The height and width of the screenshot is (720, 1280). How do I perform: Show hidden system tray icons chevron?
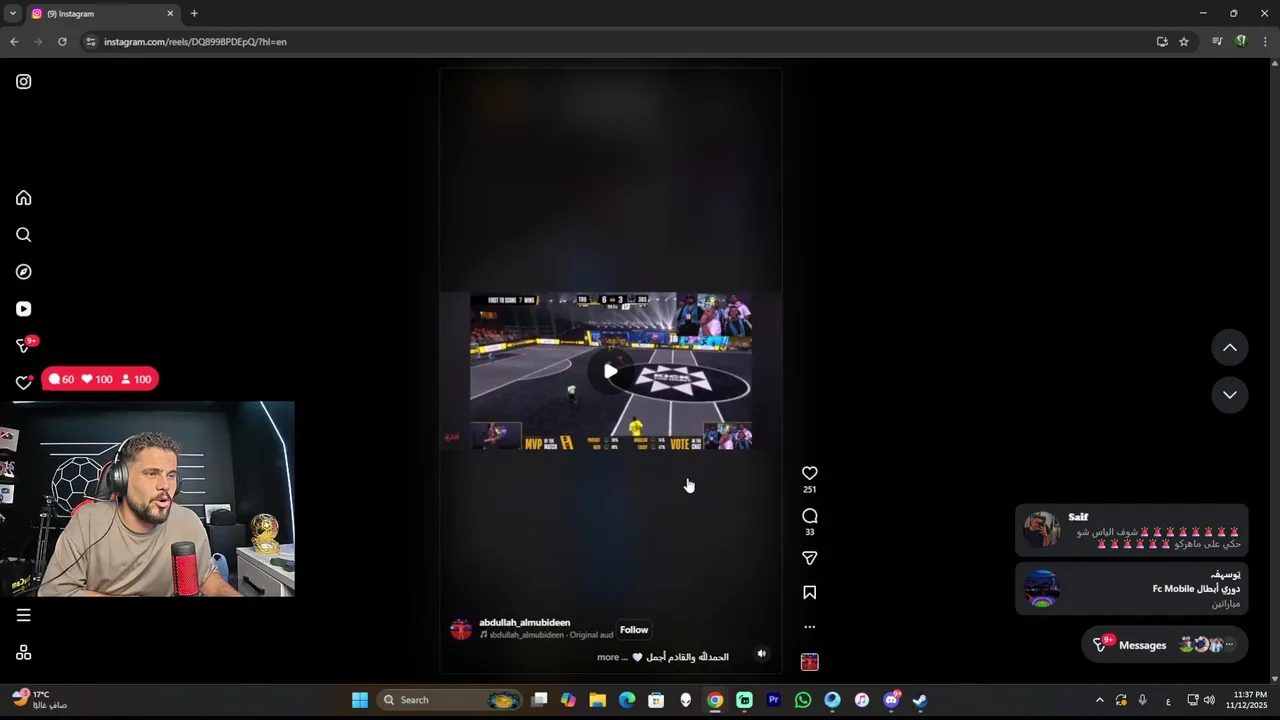pyautogui.click(x=1100, y=700)
